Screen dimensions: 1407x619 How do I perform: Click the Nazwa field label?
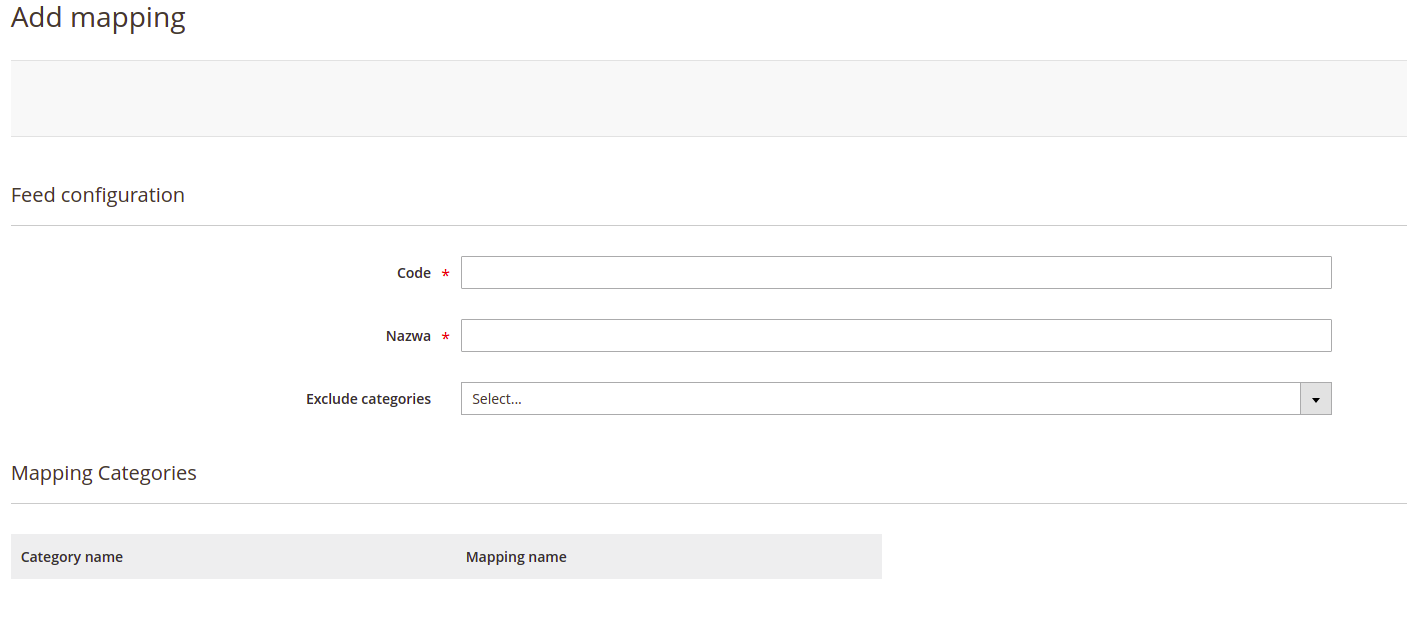pyautogui.click(x=408, y=336)
